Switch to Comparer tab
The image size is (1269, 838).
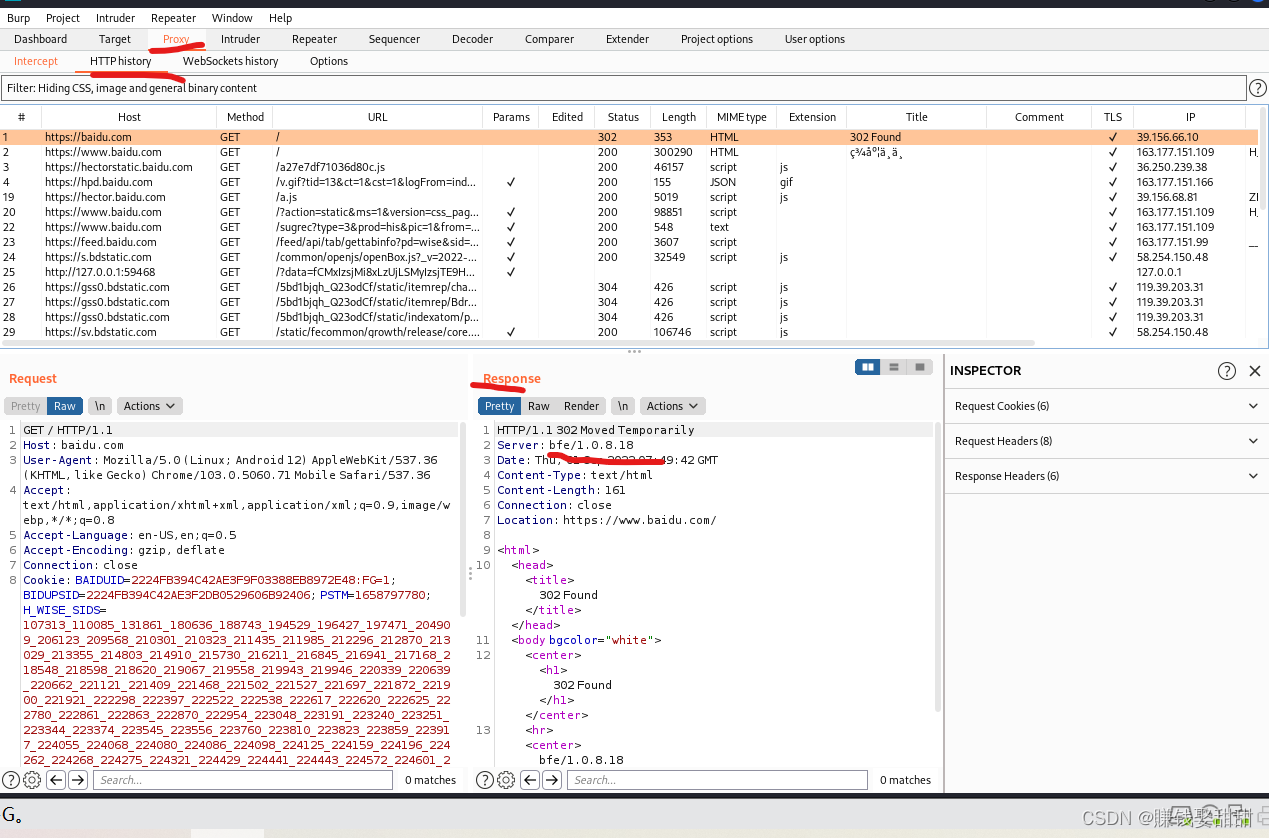coord(550,39)
